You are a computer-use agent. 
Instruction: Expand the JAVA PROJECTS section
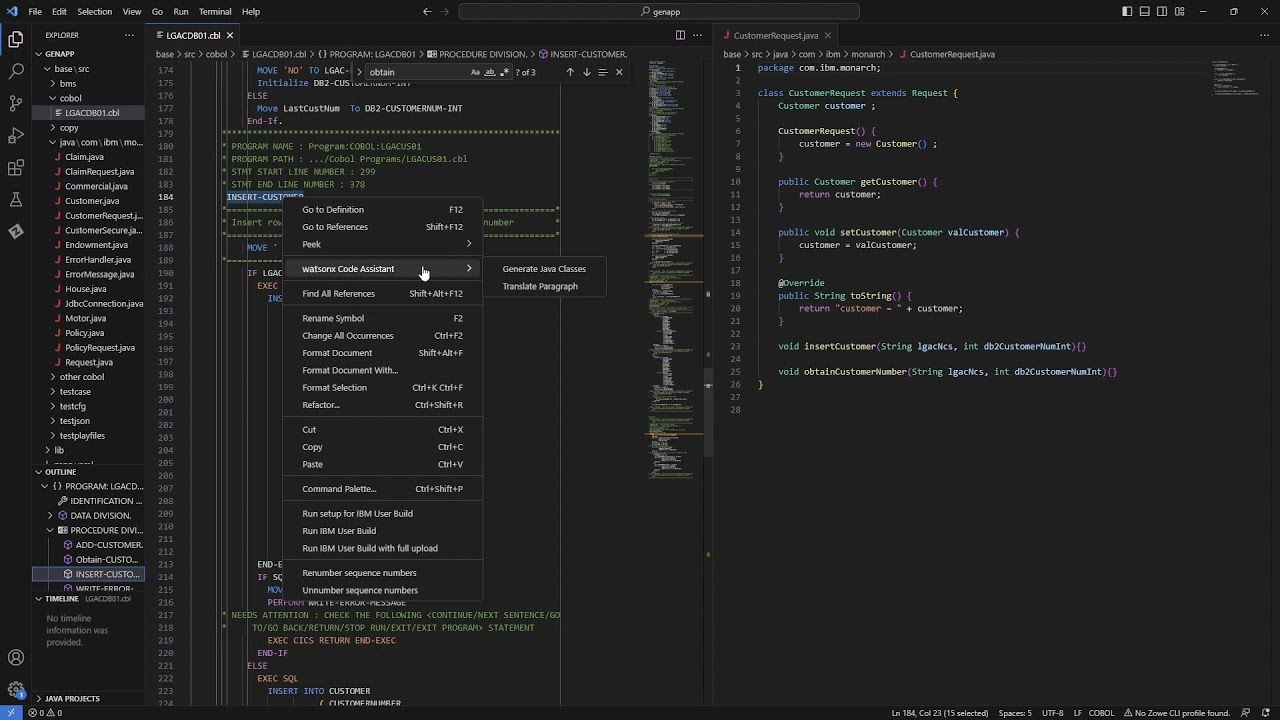tap(72, 698)
